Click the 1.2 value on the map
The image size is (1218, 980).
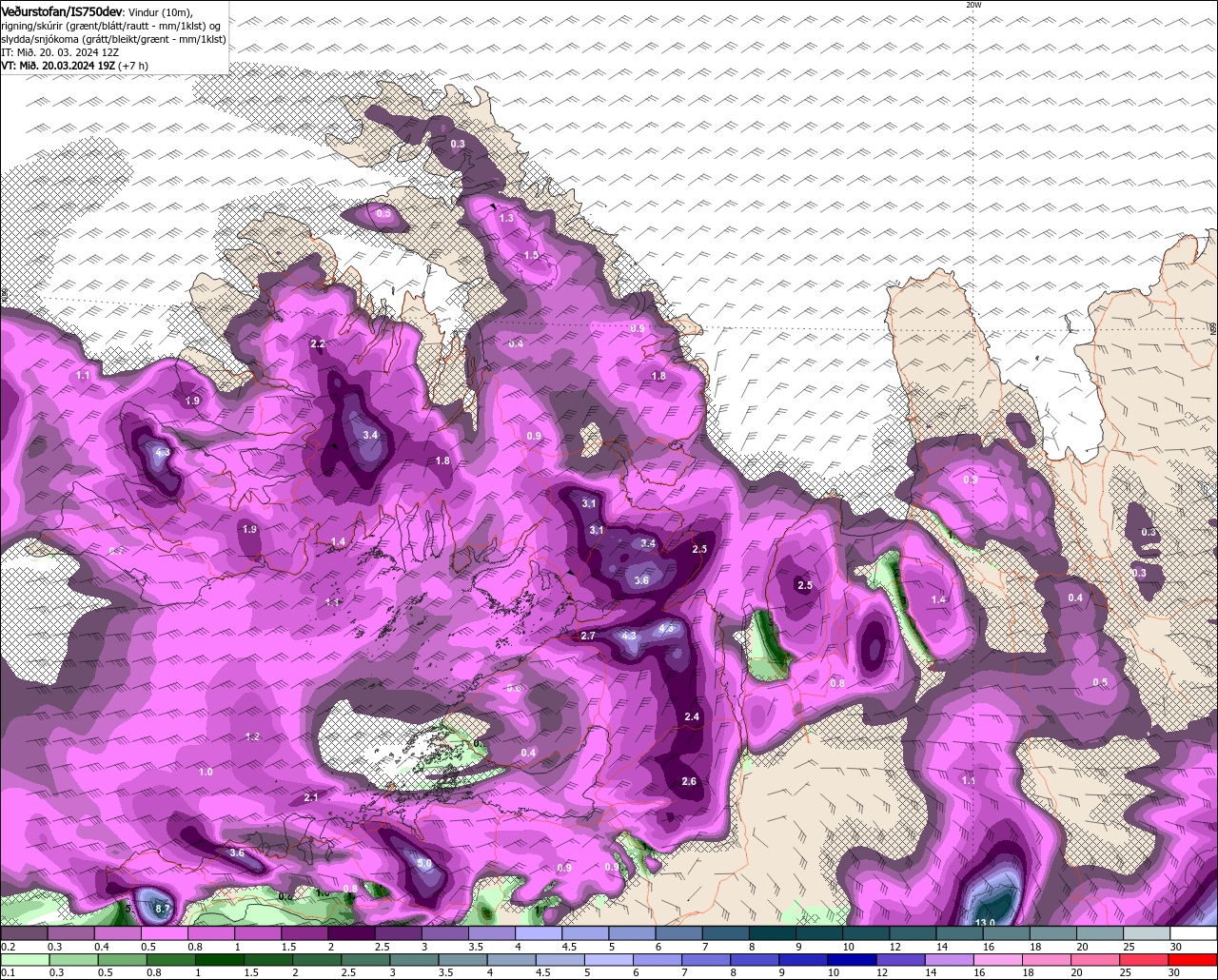click(252, 737)
